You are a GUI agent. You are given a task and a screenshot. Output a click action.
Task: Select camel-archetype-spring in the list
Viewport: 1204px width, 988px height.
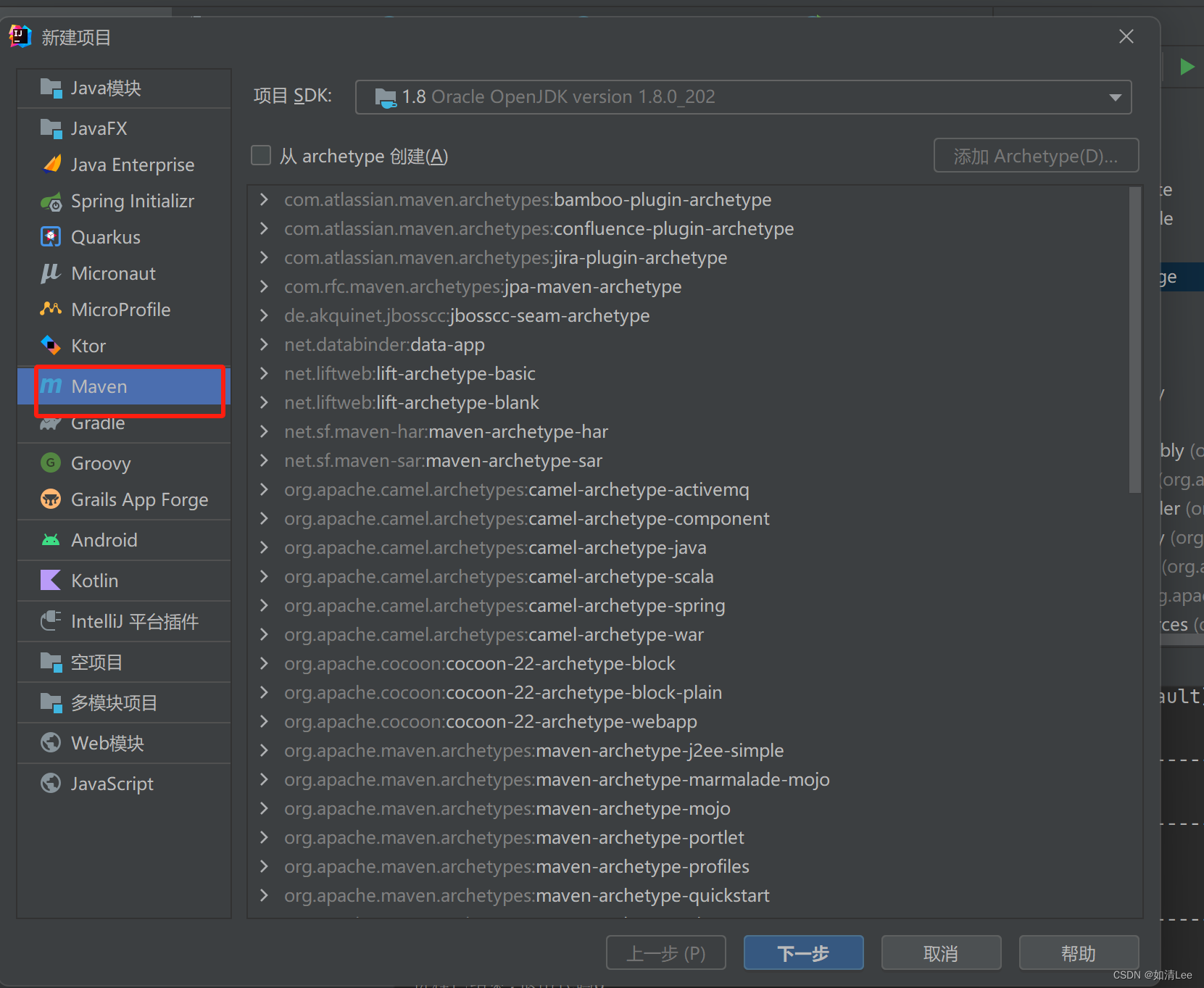point(505,605)
